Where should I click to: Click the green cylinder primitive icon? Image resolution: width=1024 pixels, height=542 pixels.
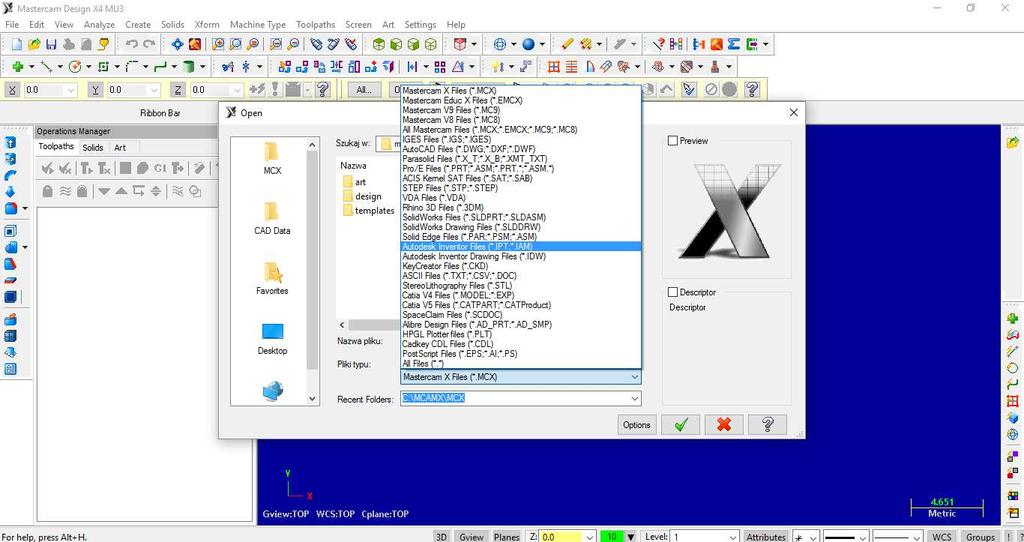pyautogui.click(x=189, y=67)
